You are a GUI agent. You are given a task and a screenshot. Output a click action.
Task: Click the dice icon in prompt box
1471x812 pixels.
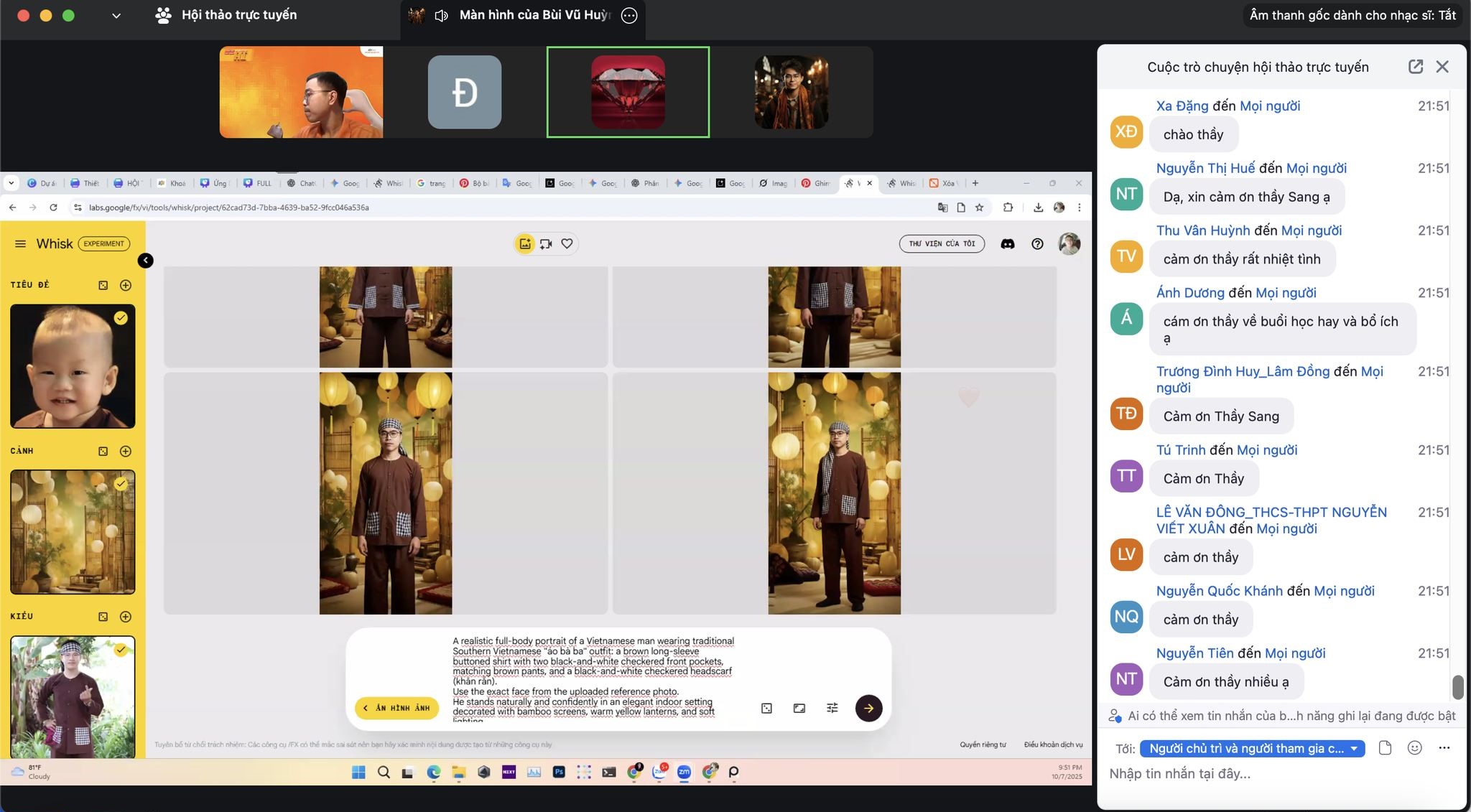click(766, 708)
